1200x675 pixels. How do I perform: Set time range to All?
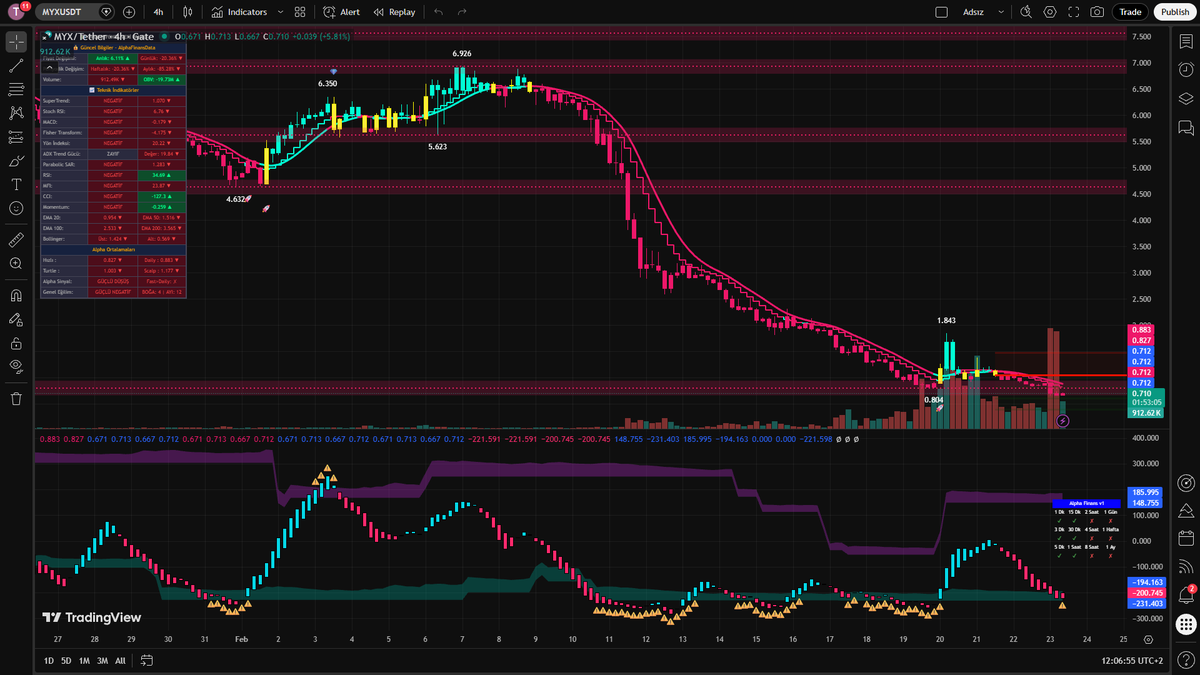[120, 660]
